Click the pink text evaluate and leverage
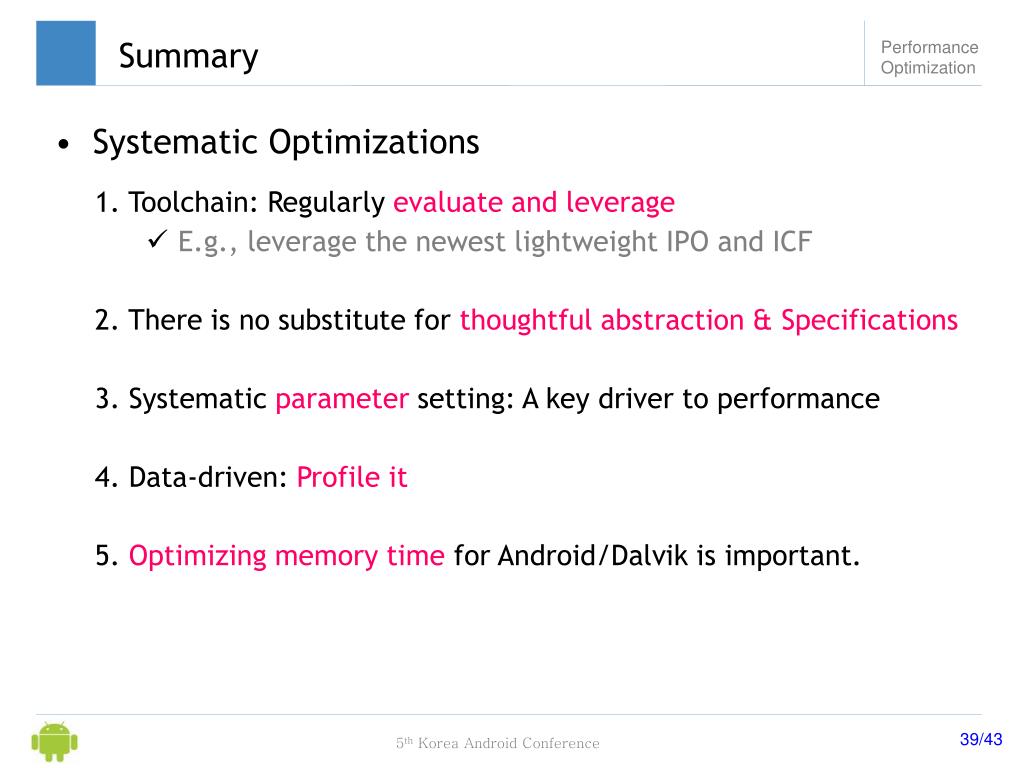 click(534, 202)
